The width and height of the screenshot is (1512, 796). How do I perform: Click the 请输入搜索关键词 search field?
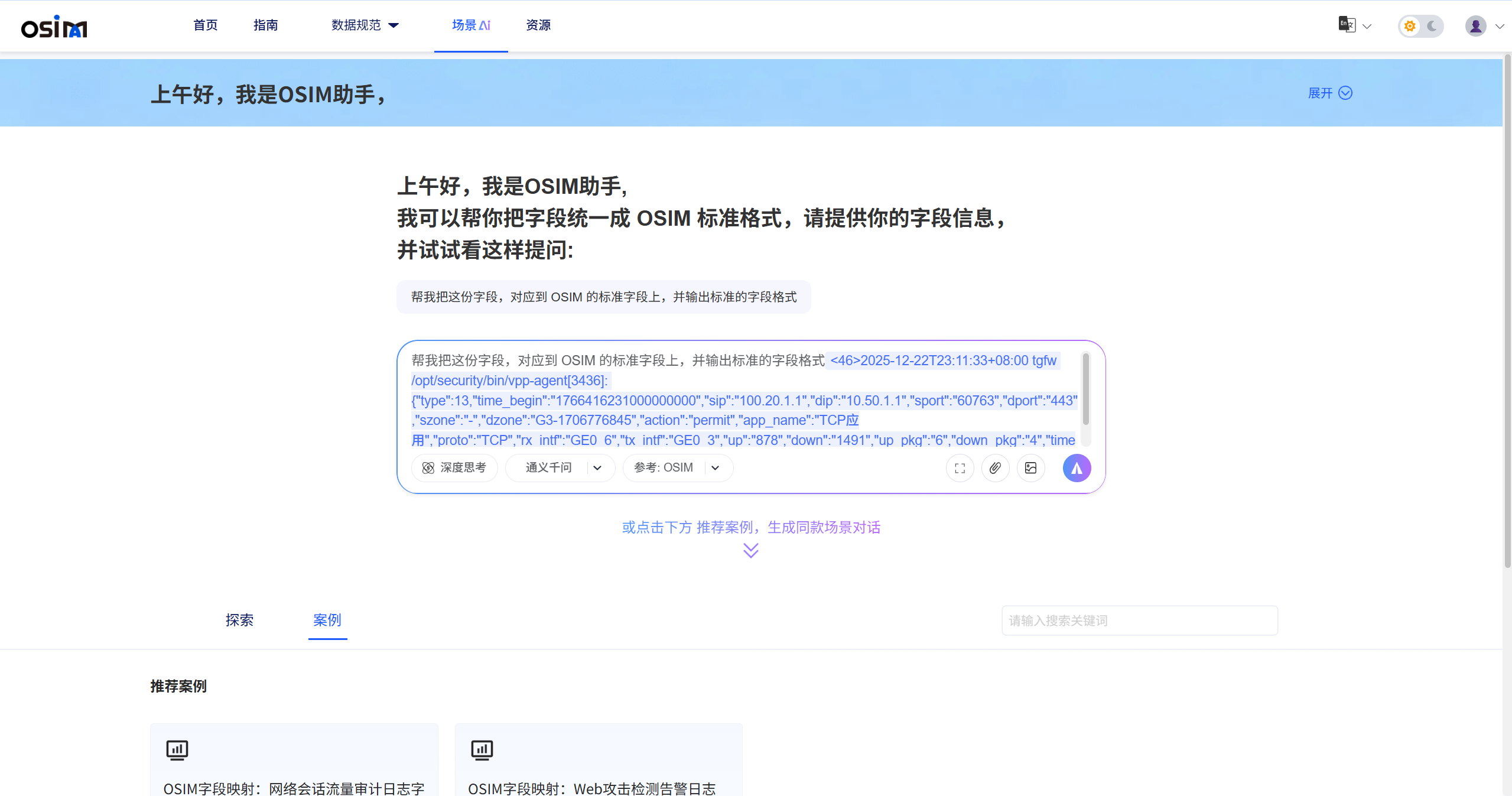pyautogui.click(x=1139, y=620)
